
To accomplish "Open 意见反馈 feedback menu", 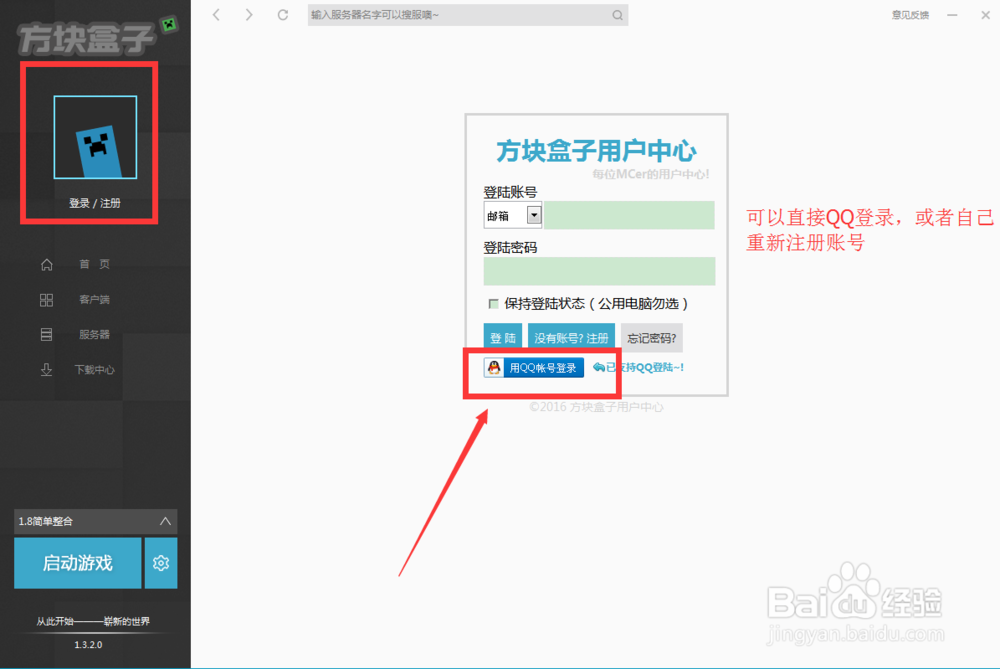I will click(909, 14).
